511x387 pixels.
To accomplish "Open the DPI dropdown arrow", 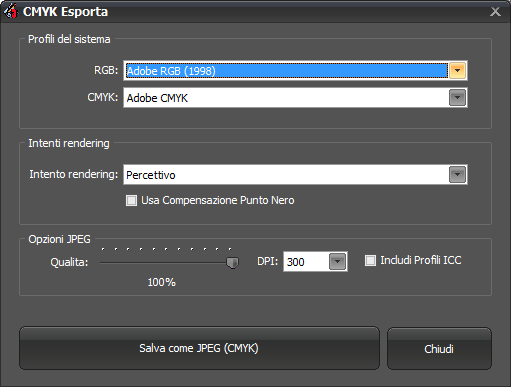I will point(337,261).
